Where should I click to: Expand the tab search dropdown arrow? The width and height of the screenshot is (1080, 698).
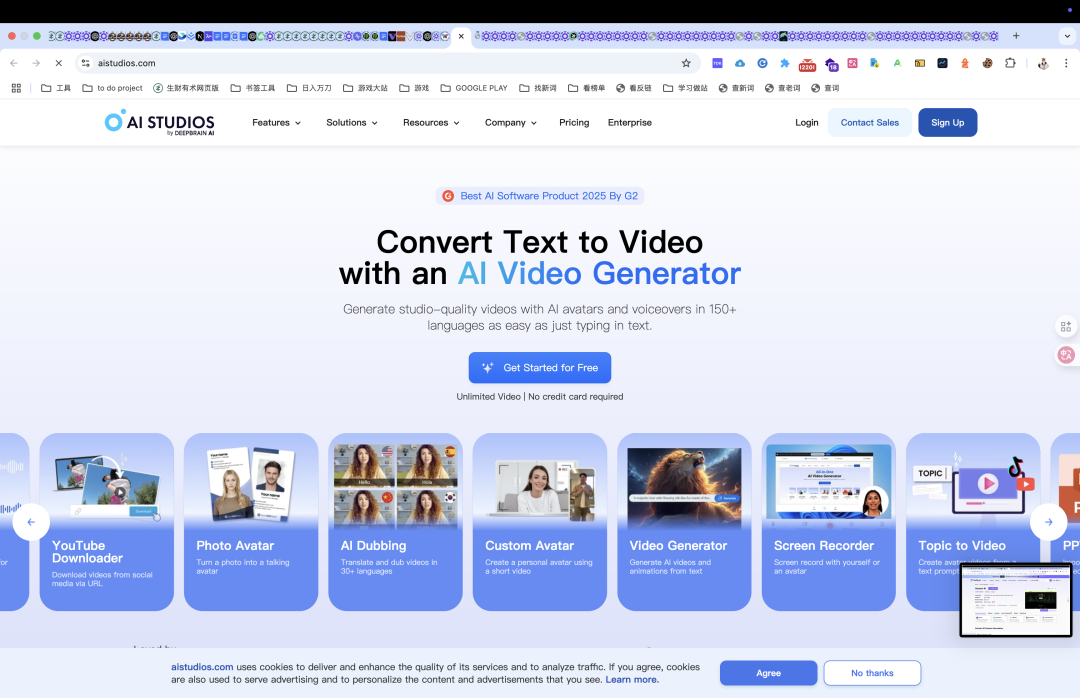[x=1067, y=36]
